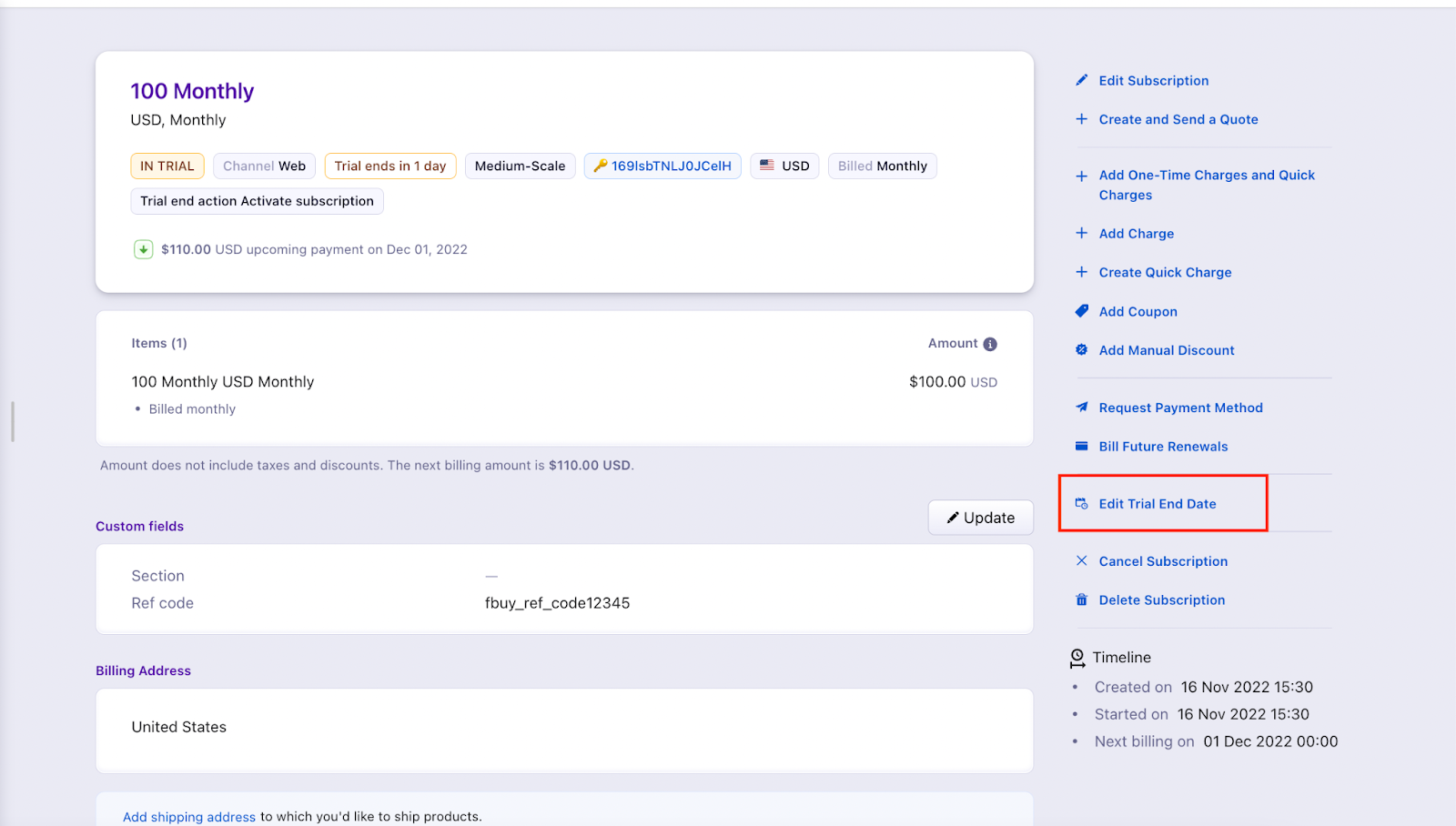
Task: Open the 100 Monthly plan title link
Action: [192, 91]
